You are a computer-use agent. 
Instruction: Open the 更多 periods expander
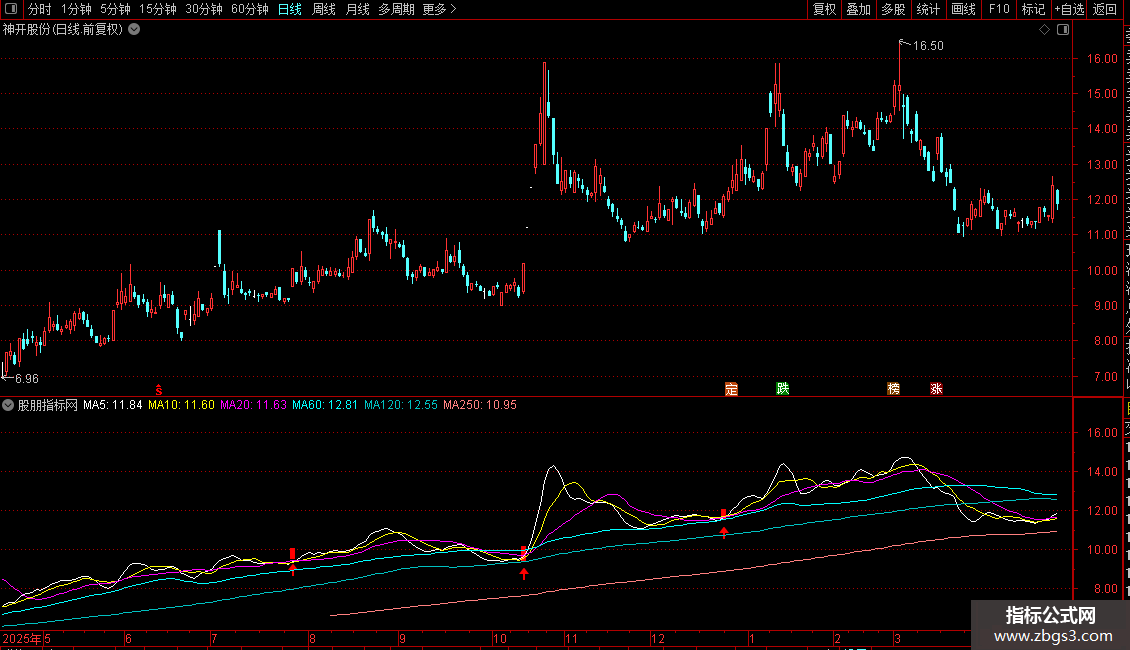click(x=439, y=9)
